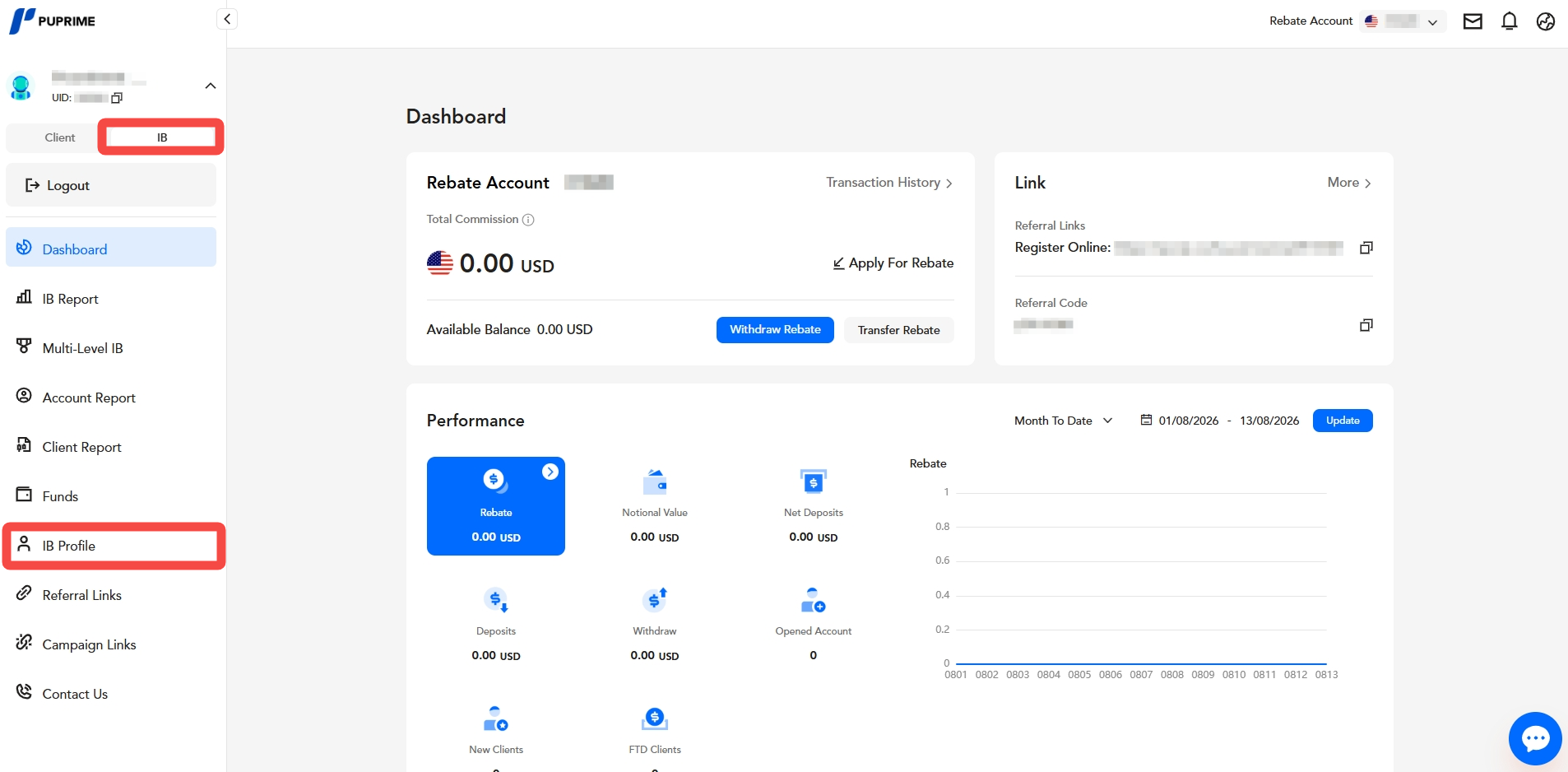The width and height of the screenshot is (1568, 772).
Task: Open the Transaction History link
Action: tap(889, 183)
